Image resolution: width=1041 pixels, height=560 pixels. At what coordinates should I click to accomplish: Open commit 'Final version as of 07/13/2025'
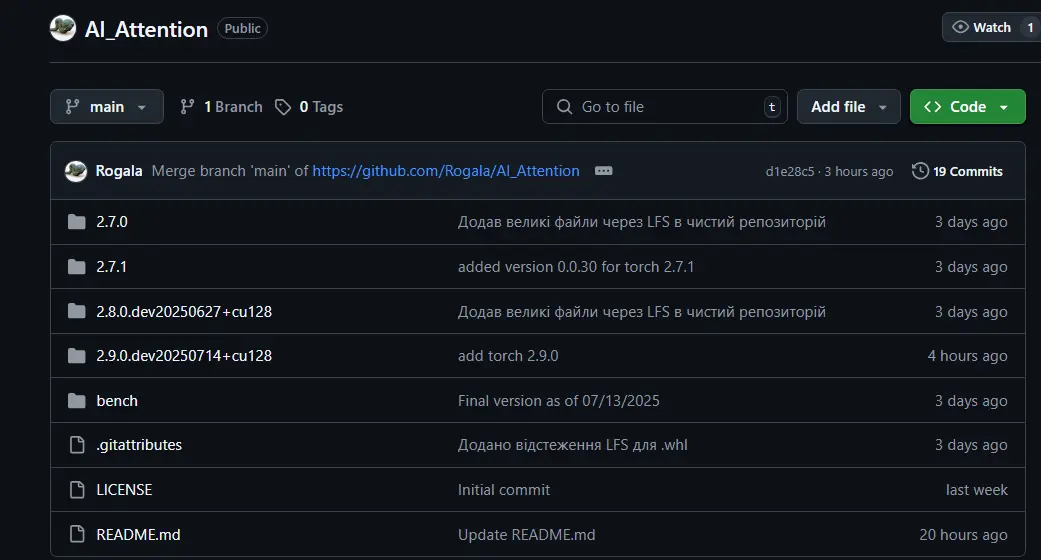tap(558, 401)
